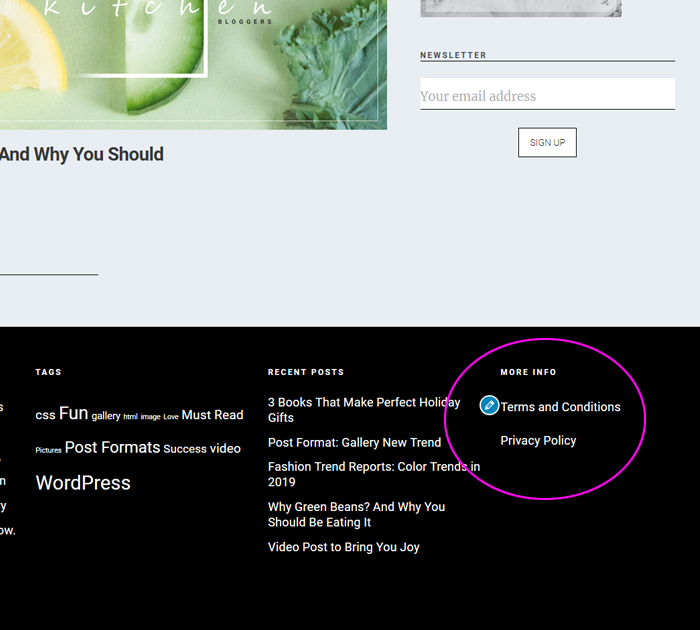Select the Pictures tag
Viewport: 700px width, 630px height.
pos(48,450)
